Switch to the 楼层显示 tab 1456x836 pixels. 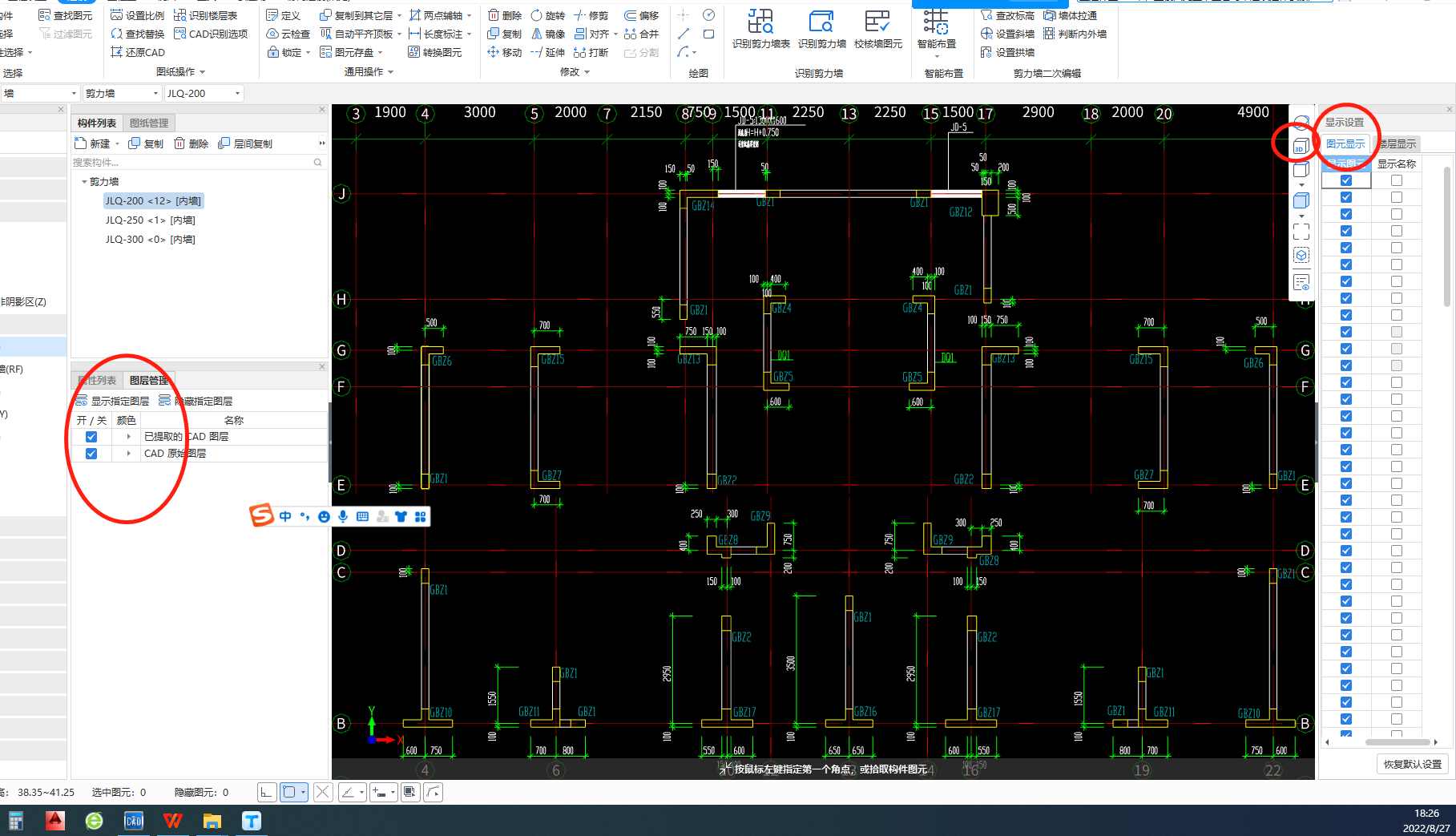click(x=1397, y=143)
